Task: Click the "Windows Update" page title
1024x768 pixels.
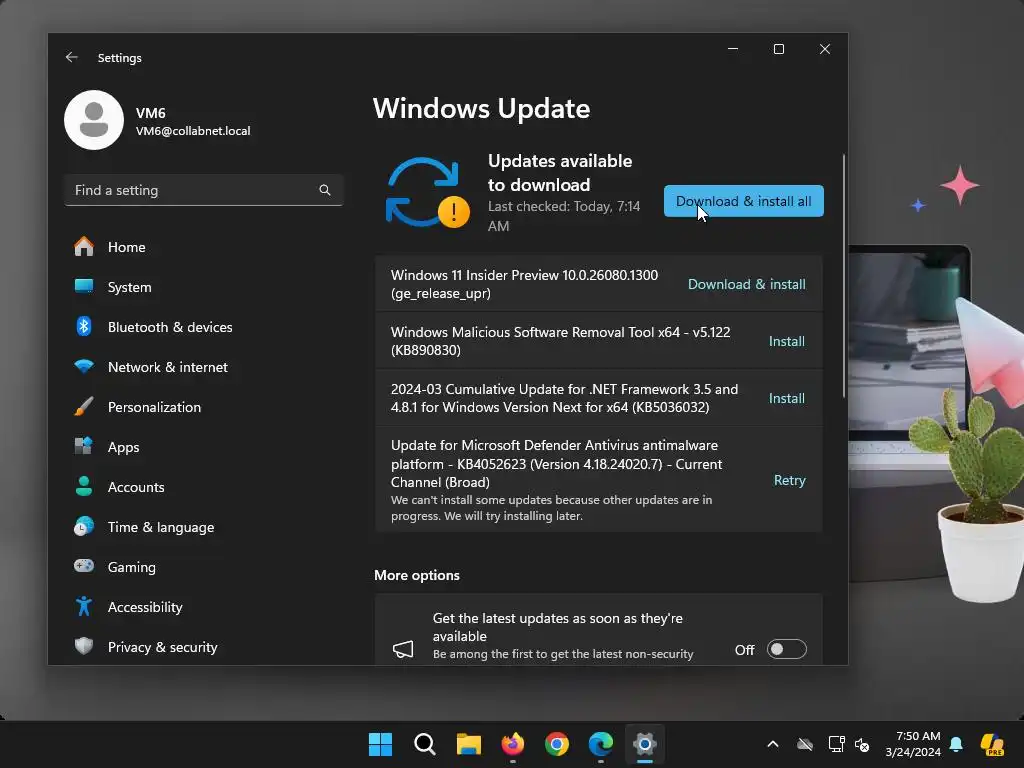Action: 481,108
